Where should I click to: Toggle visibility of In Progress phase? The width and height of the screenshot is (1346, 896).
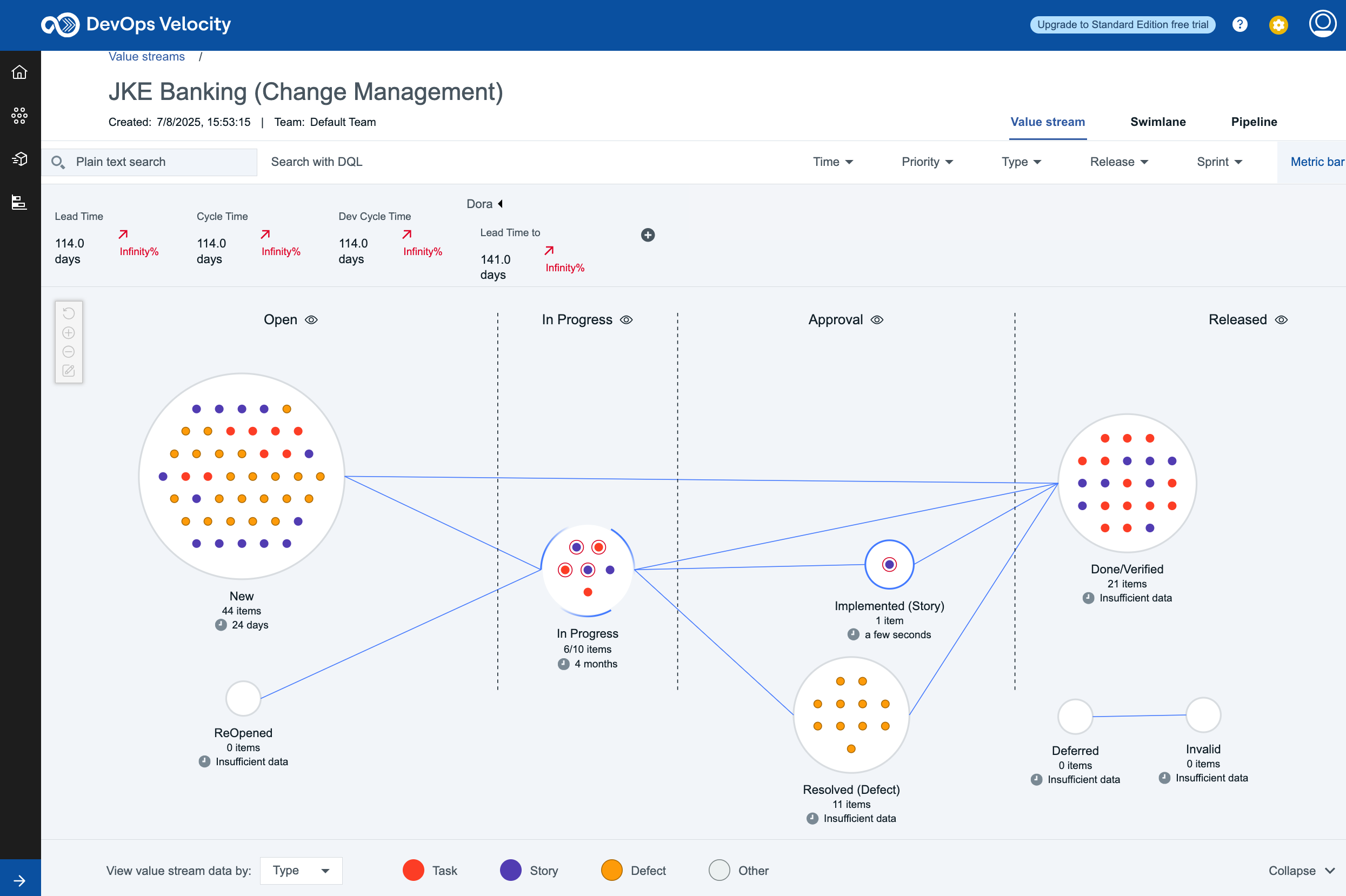click(x=627, y=320)
